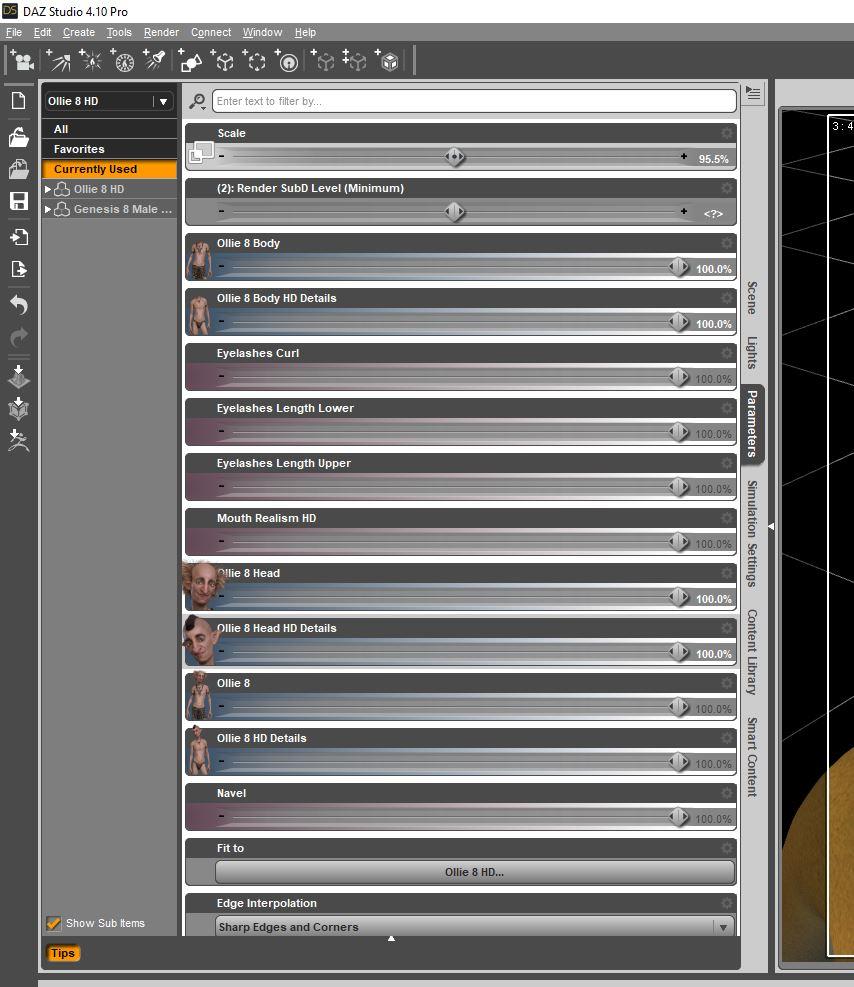Image resolution: width=854 pixels, height=987 pixels.
Task: Open the Connect menu
Action: [211, 32]
